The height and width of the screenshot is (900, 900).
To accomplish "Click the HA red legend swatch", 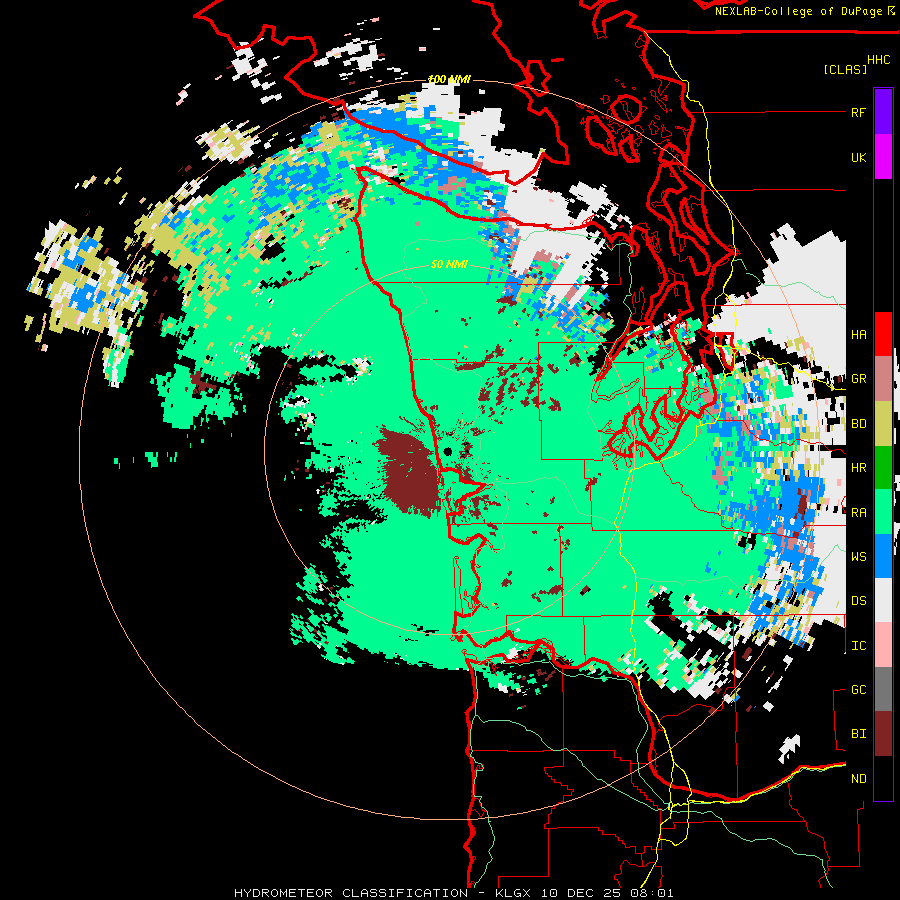I will 883,334.
